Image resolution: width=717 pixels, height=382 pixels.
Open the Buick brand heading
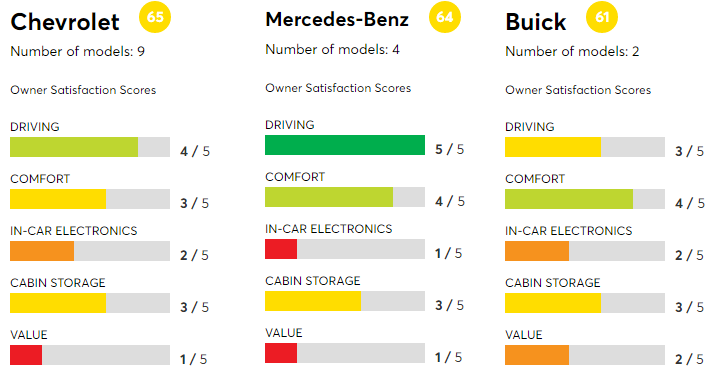(x=535, y=22)
